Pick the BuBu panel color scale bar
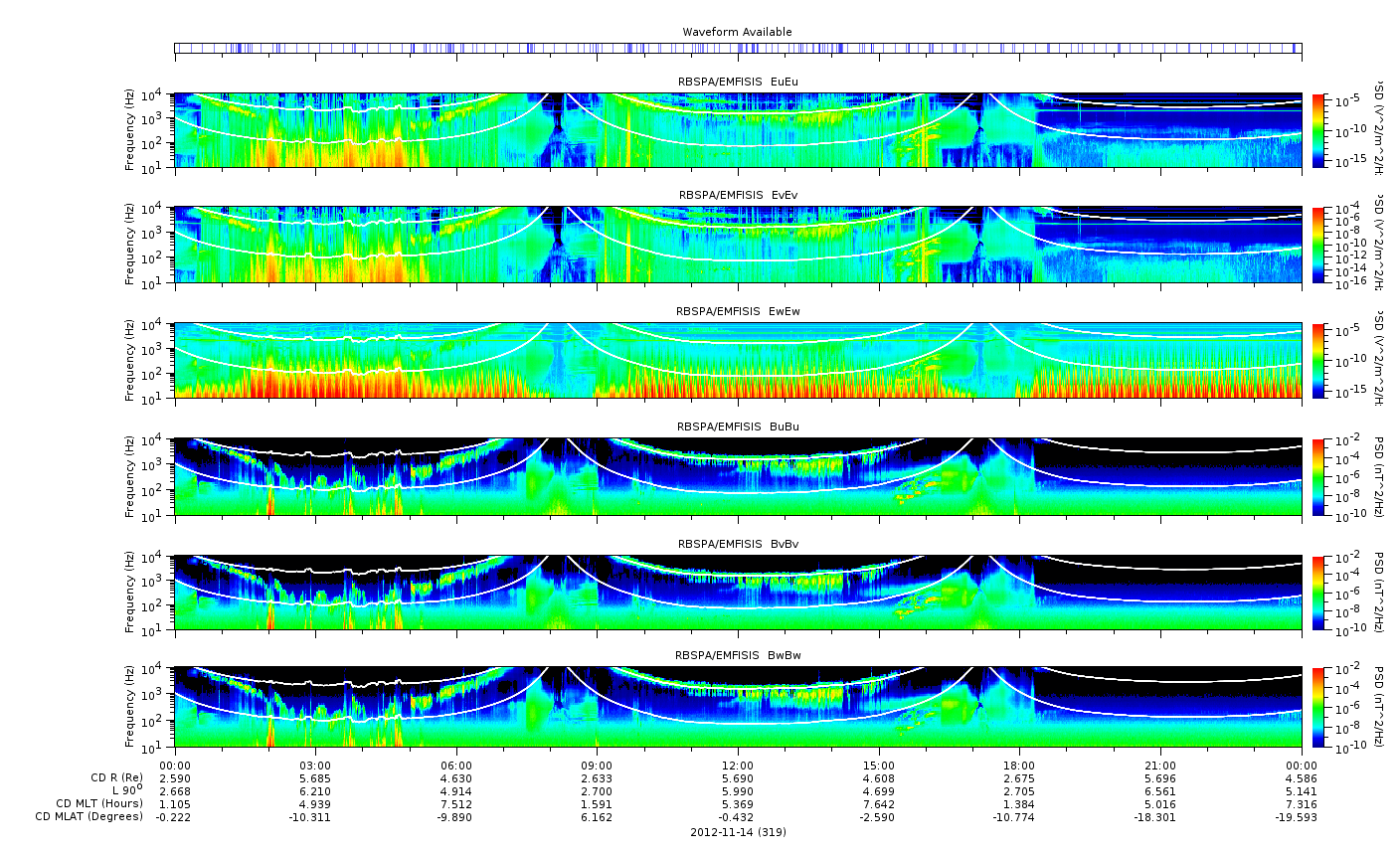This screenshot has width=1400, height=854. (x=1318, y=476)
